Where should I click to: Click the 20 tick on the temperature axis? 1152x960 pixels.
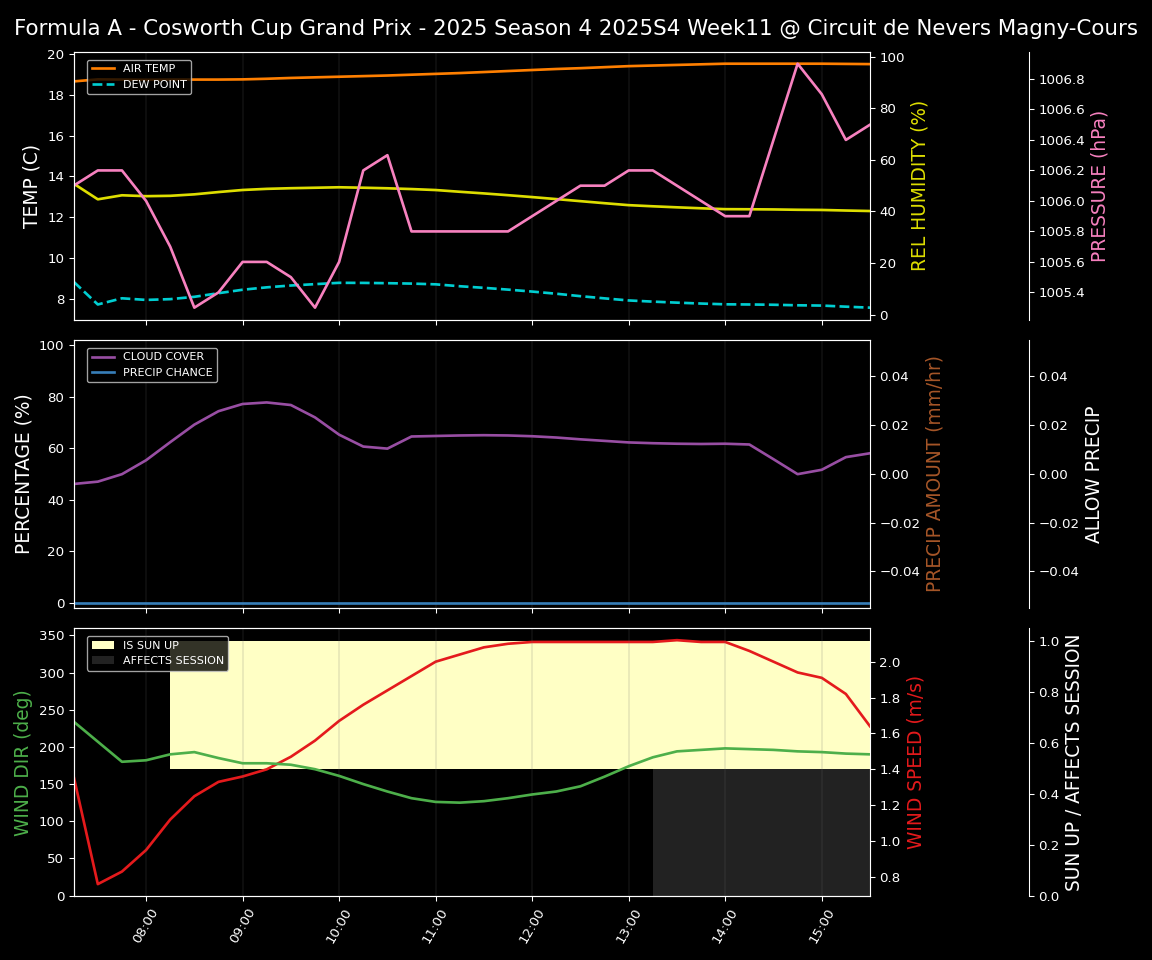coord(57,55)
